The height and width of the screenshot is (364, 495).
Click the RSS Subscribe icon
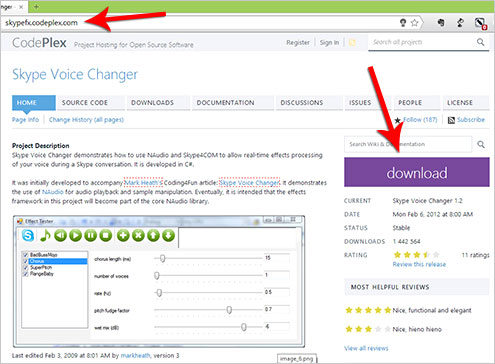[x=451, y=120]
